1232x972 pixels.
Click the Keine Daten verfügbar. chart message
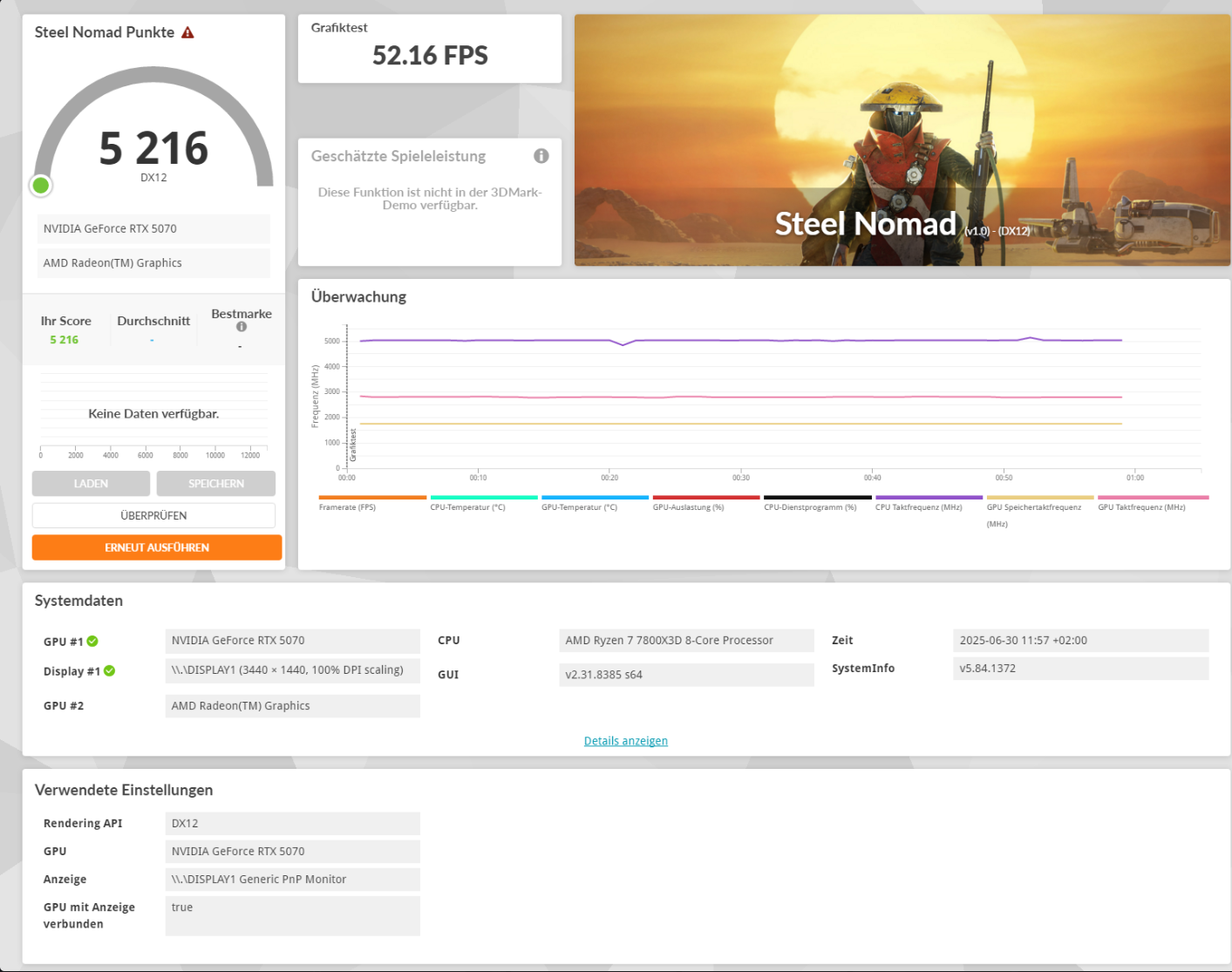(x=153, y=414)
